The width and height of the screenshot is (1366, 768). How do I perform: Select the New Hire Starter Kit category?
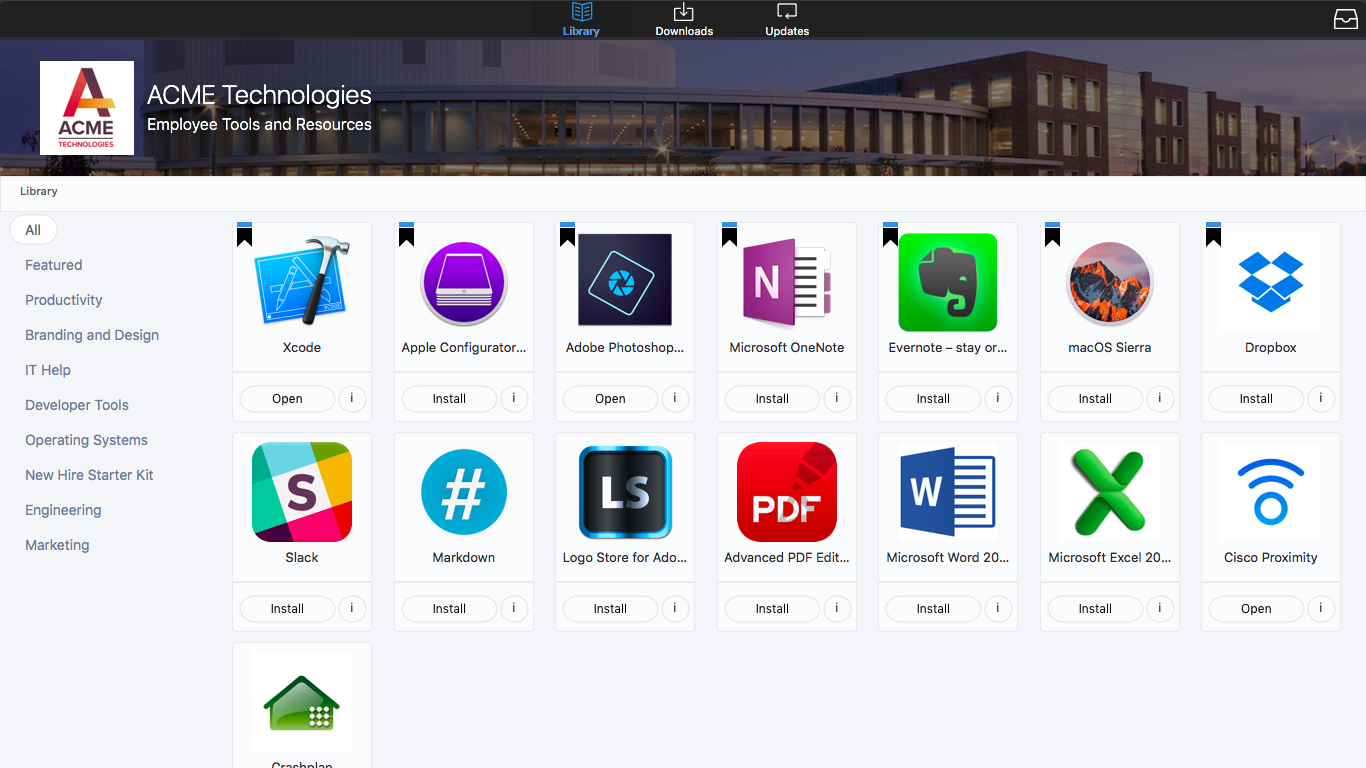tap(89, 475)
